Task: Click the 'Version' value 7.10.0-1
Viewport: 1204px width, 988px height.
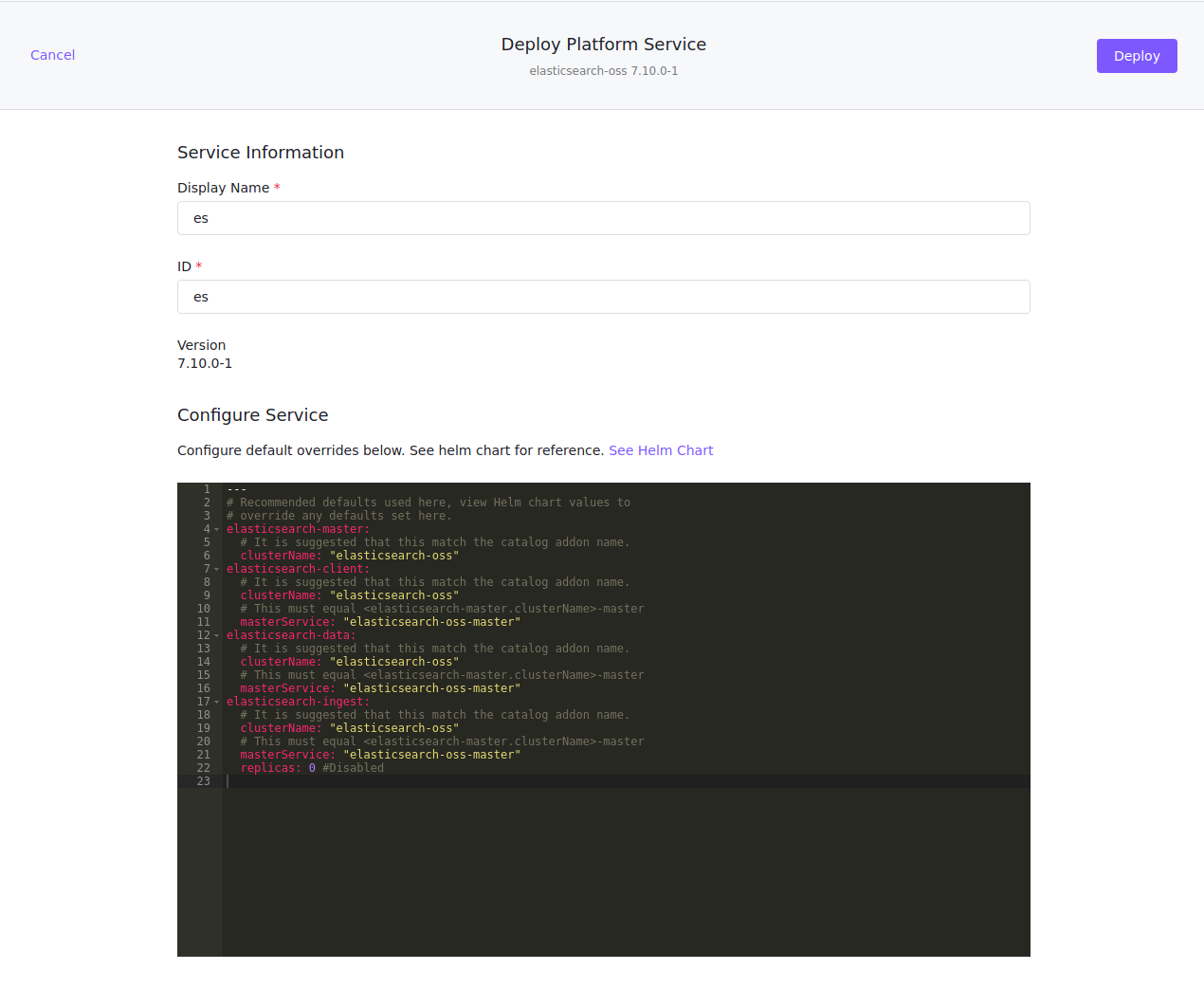Action: [205, 363]
